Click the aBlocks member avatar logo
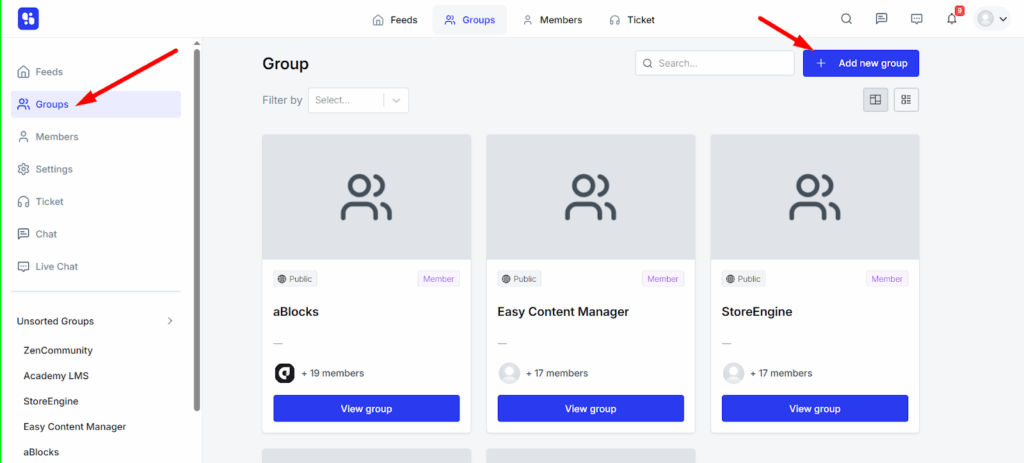This screenshot has height=463, width=1024. (x=284, y=374)
